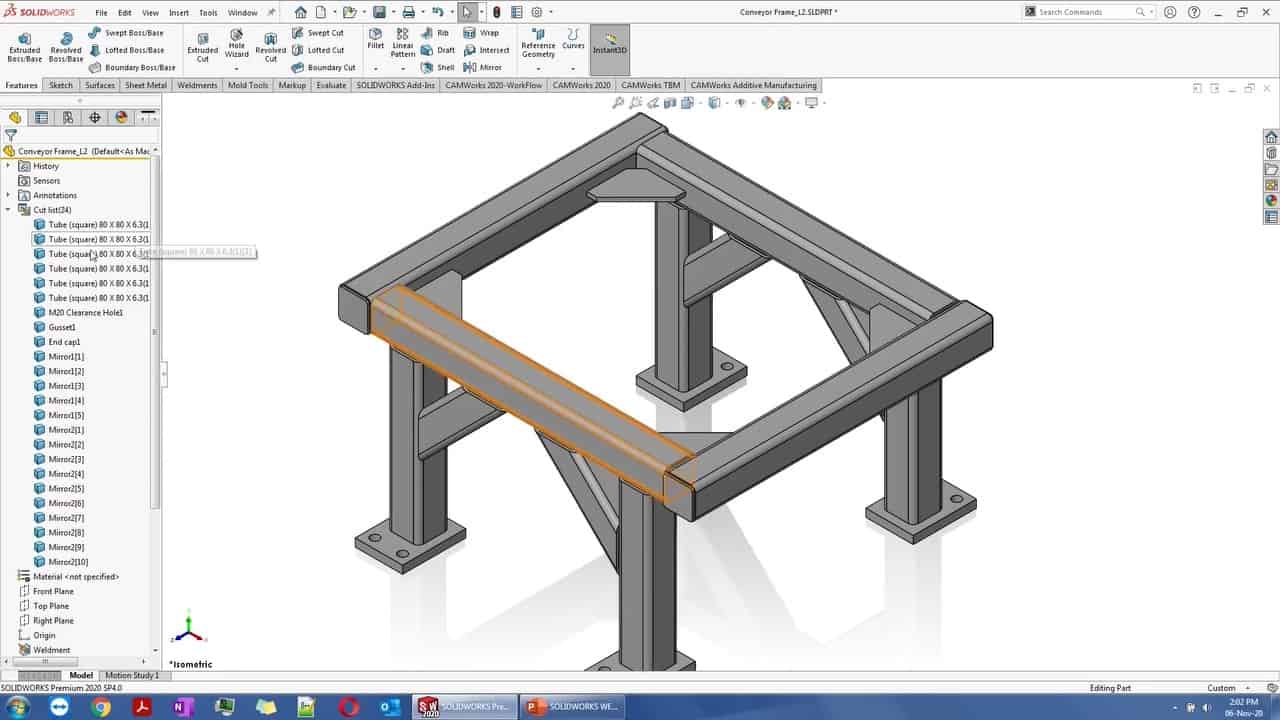The width and height of the screenshot is (1280, 720).
Task: Open the Insert menu
Action: pos(179,13)
